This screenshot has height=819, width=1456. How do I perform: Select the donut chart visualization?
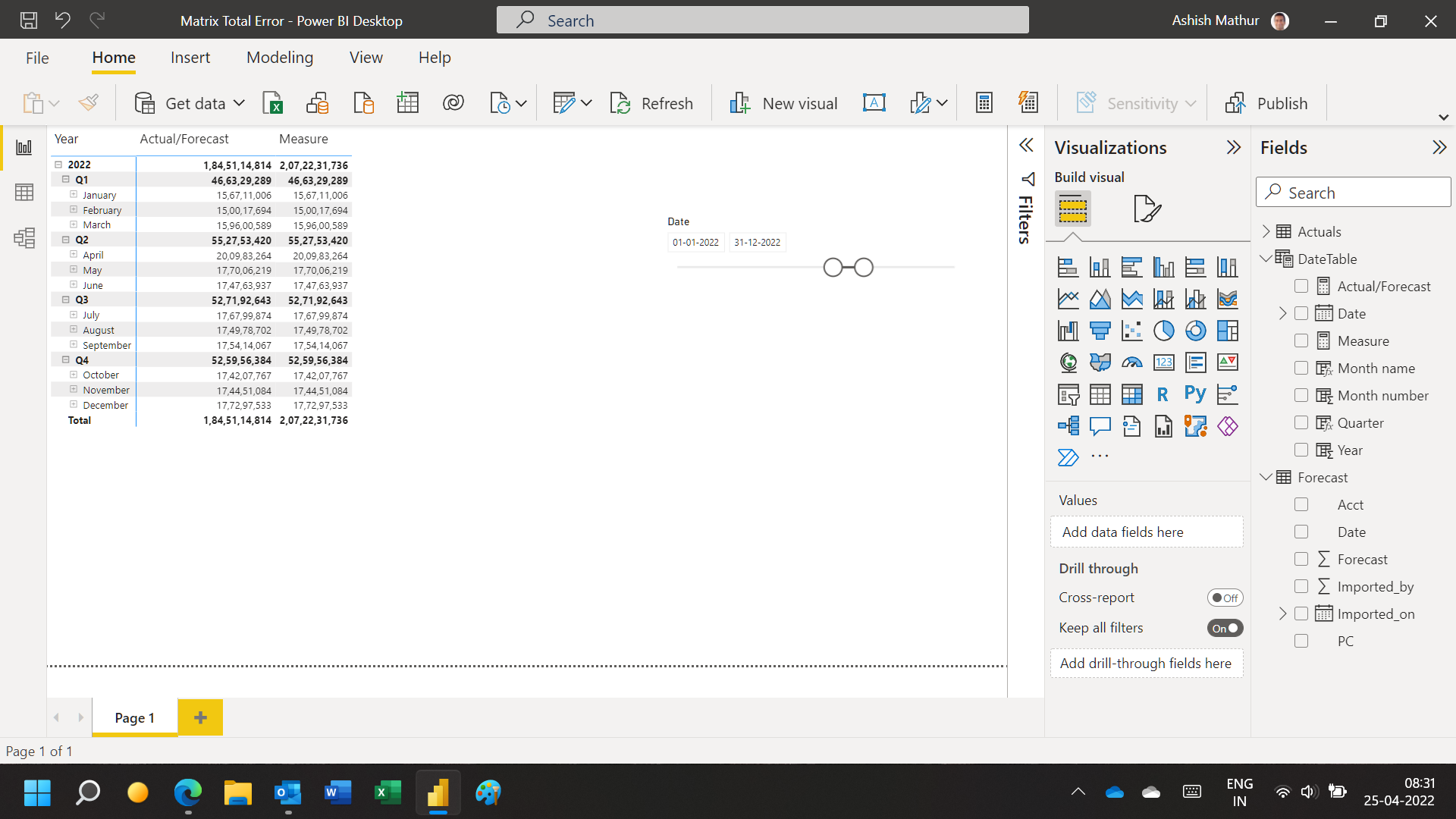(1195, 331)
